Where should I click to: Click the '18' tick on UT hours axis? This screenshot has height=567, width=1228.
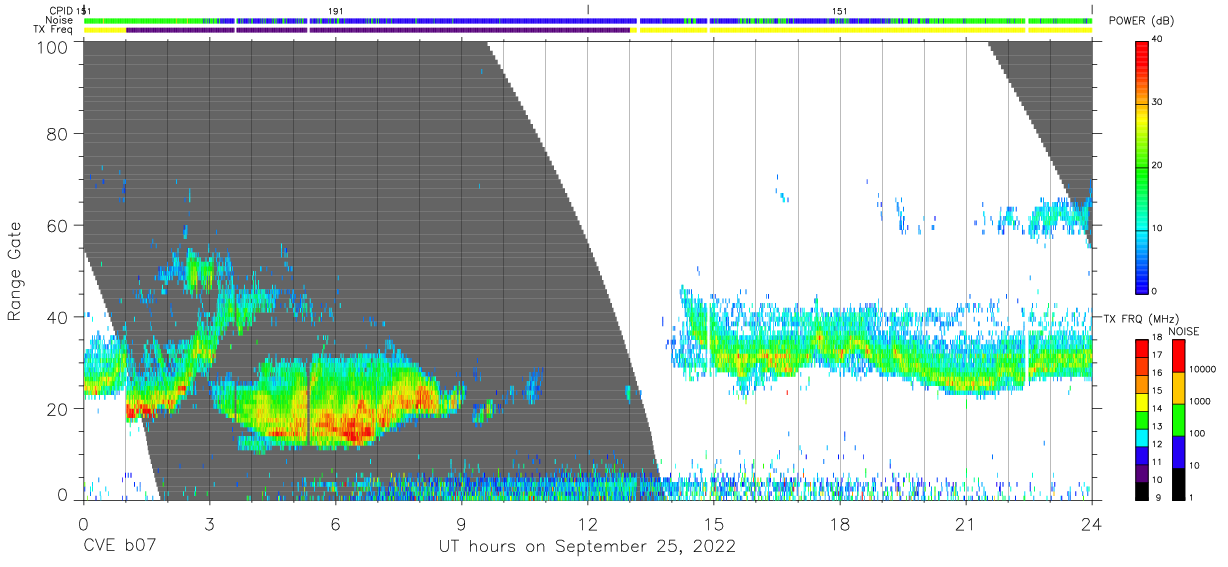point(840,524)
